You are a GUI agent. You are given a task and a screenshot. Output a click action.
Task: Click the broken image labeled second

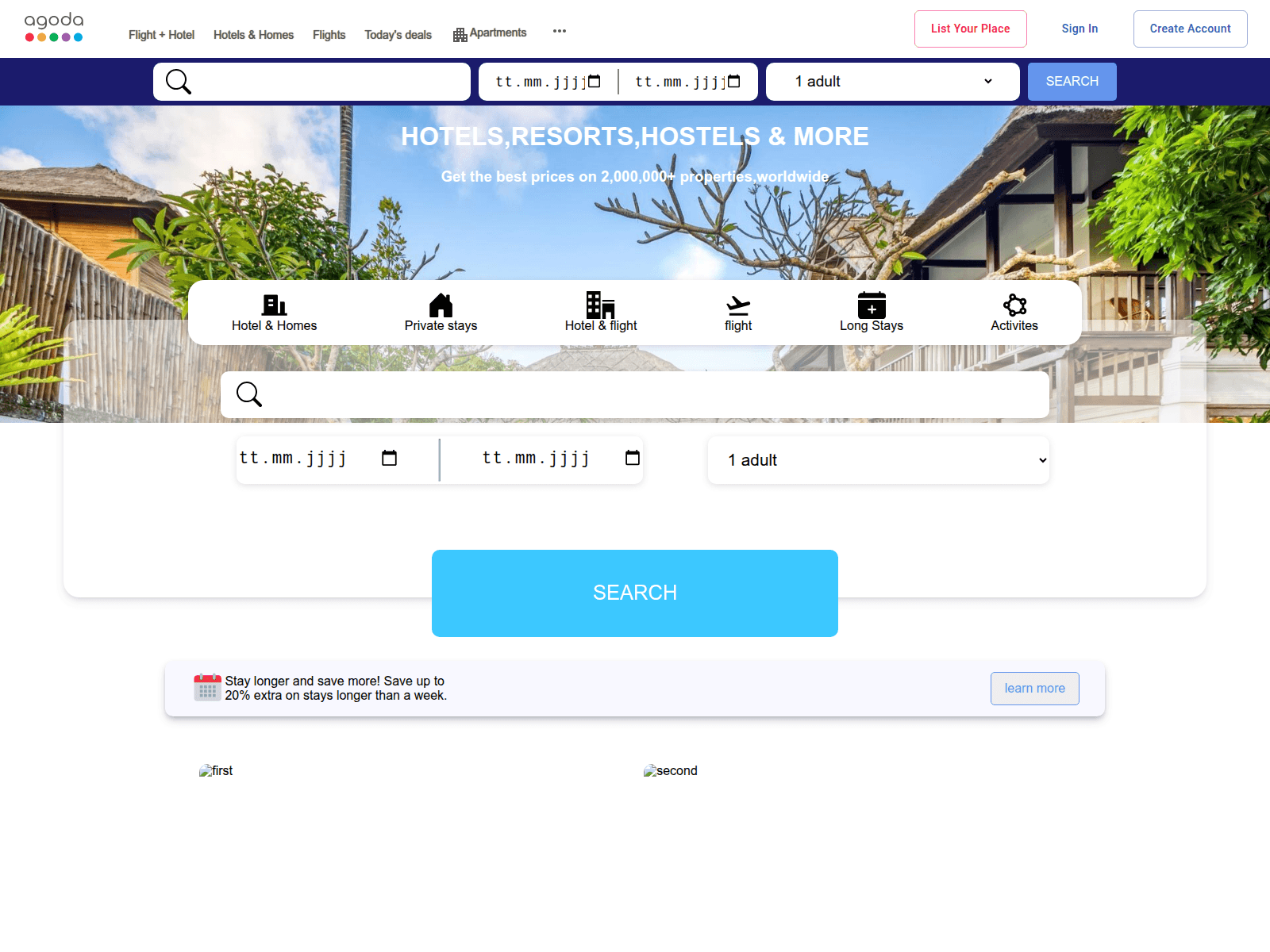tap(671, 770)
